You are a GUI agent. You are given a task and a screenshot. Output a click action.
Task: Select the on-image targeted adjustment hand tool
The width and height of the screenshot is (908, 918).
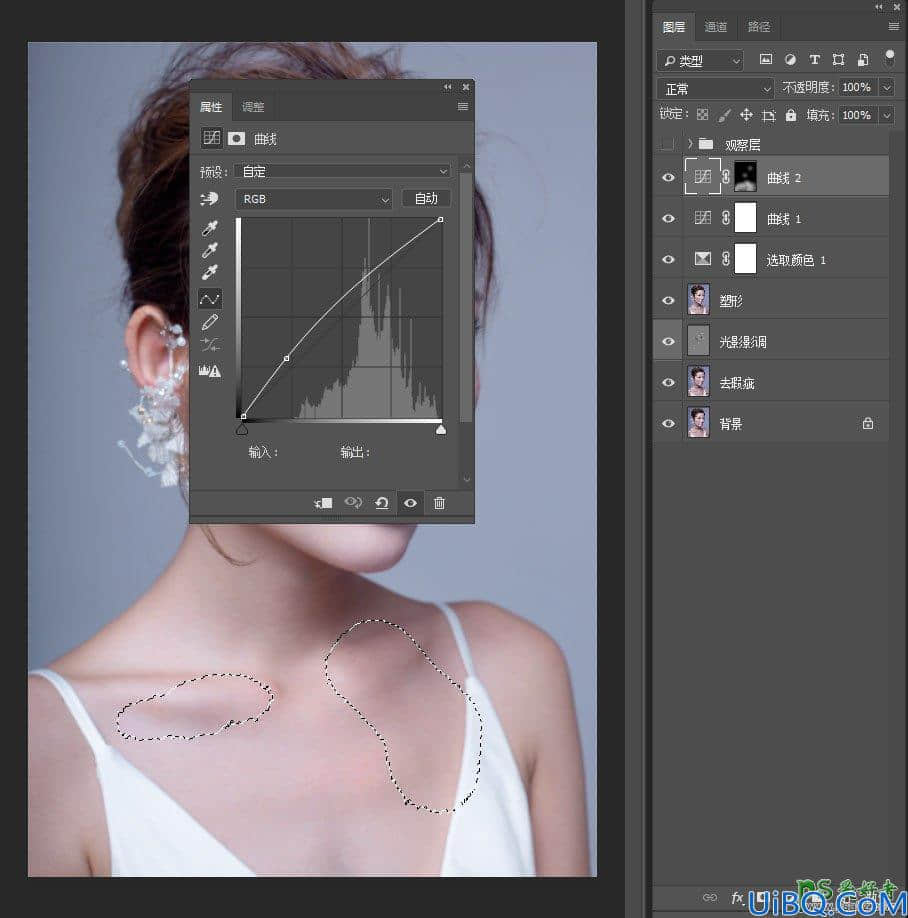coord(209,199)
